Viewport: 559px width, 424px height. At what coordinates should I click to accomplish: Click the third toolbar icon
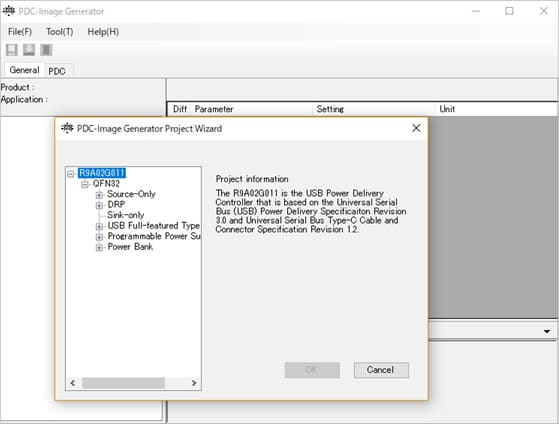click(x=46, y=50)
